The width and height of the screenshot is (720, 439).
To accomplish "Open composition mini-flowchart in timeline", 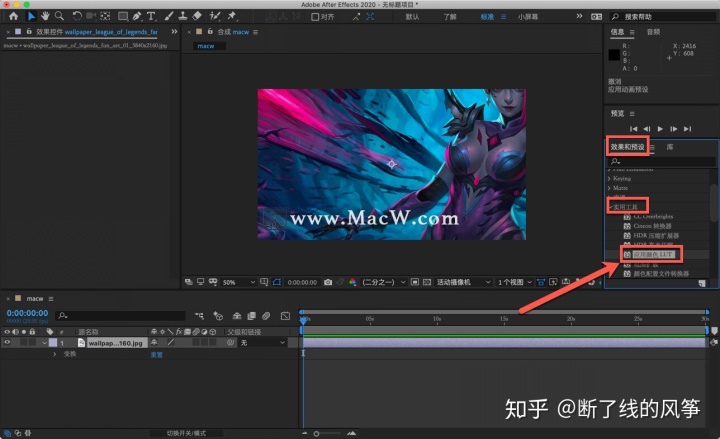I will pyautogui.click(x=199, y=316).
